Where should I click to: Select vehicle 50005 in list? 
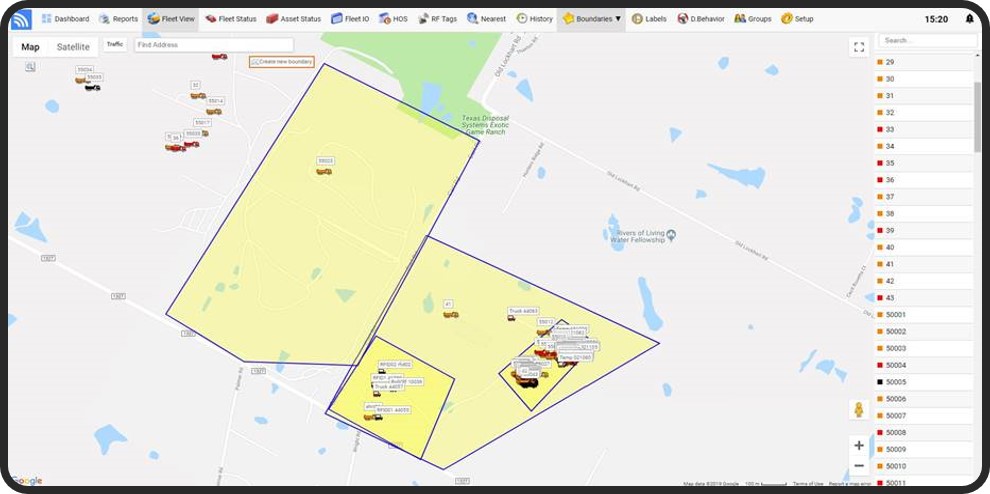point(924,382)
